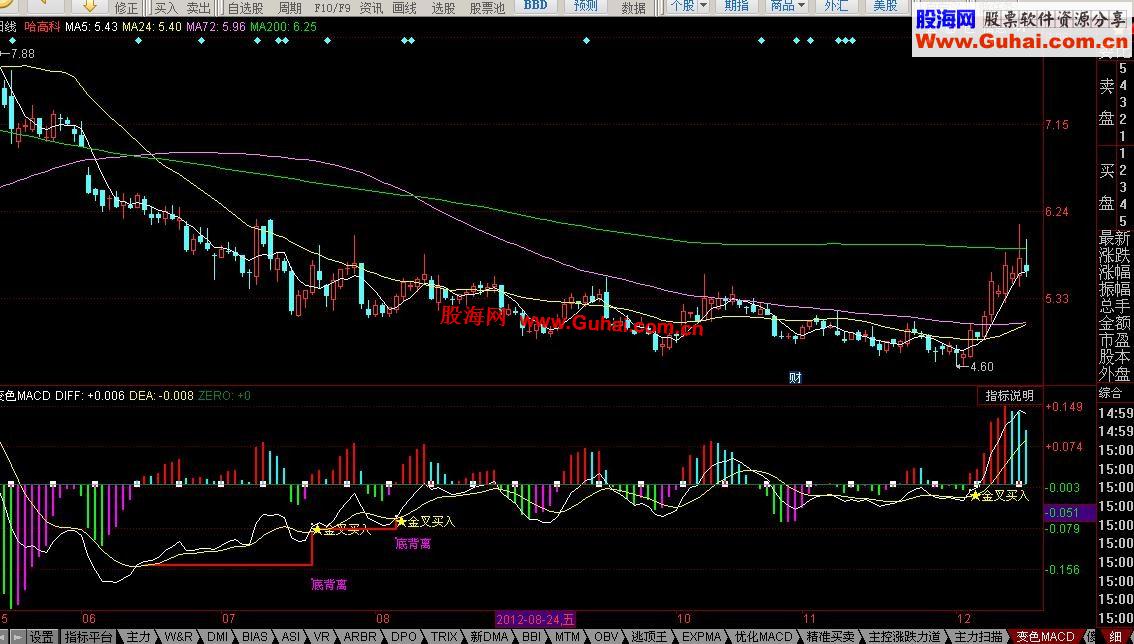1134x644 pixels.
Task: Open the 指标平台 tab
Action: (x=88, y=637)
